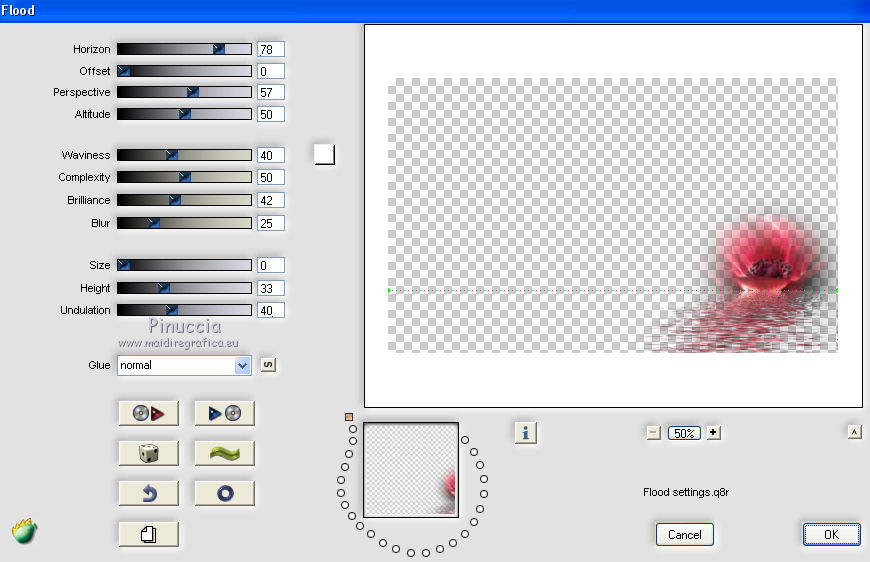
Task: Click the save settings arrow-and-disc button
Action: point(225,413)
